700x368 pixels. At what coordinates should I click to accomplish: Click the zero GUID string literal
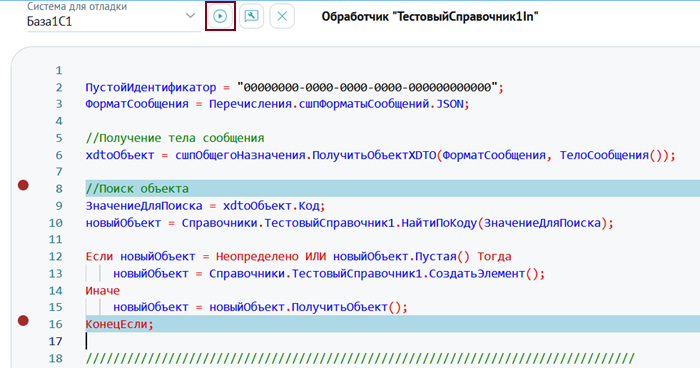point(367,88)
